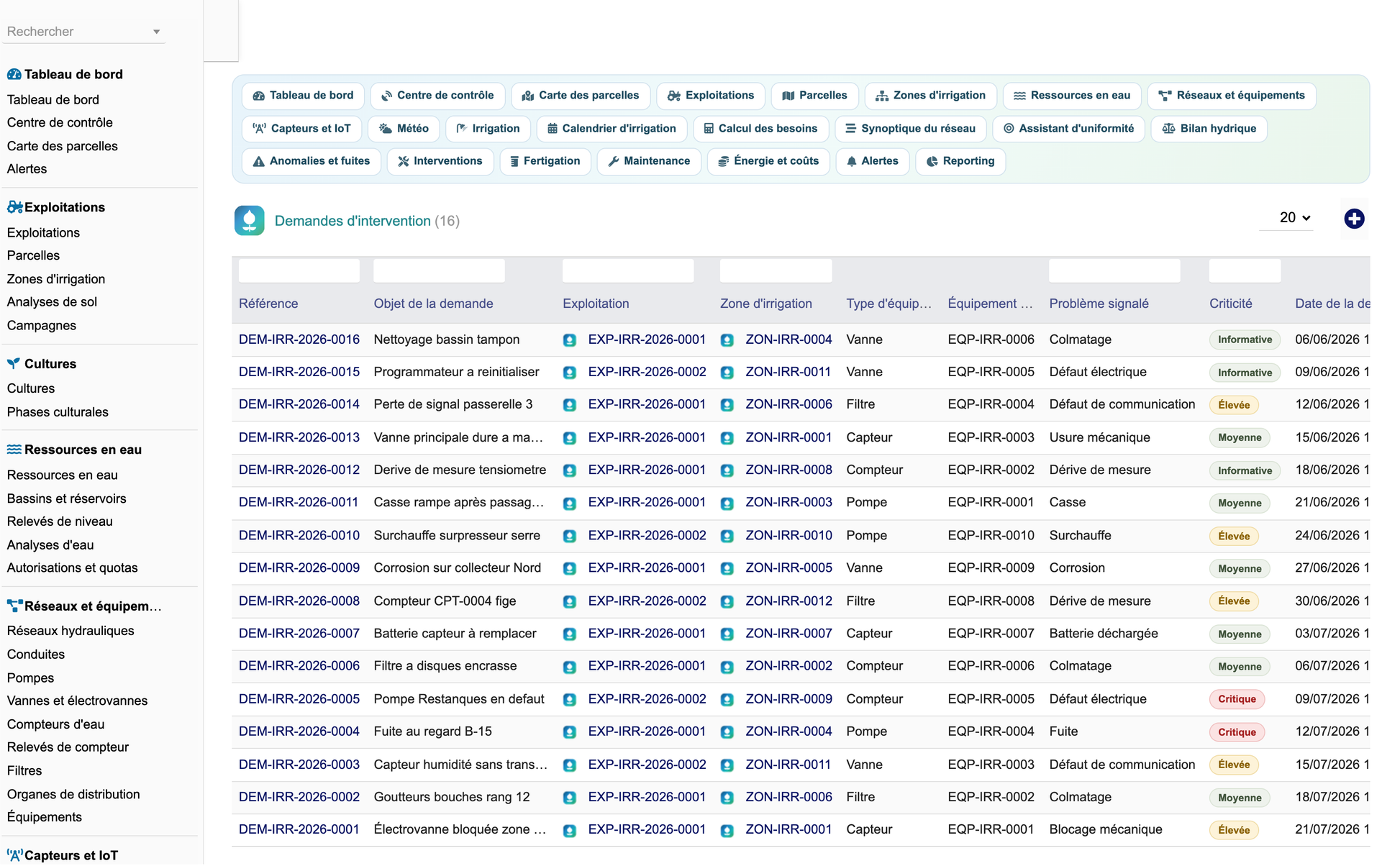
Task: Click the exploitation icon in row DEM-IRR-2026-0016
Action: coord(570,340)
